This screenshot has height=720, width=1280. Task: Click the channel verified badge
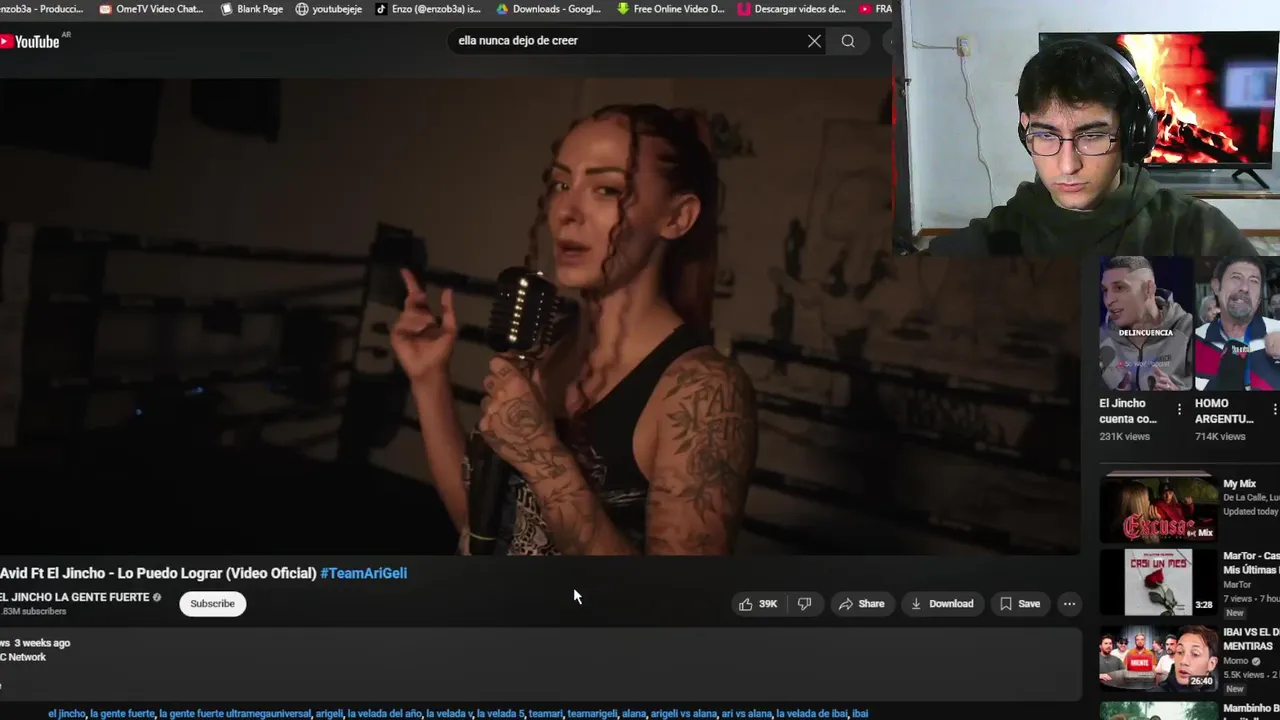click(157, 597)
